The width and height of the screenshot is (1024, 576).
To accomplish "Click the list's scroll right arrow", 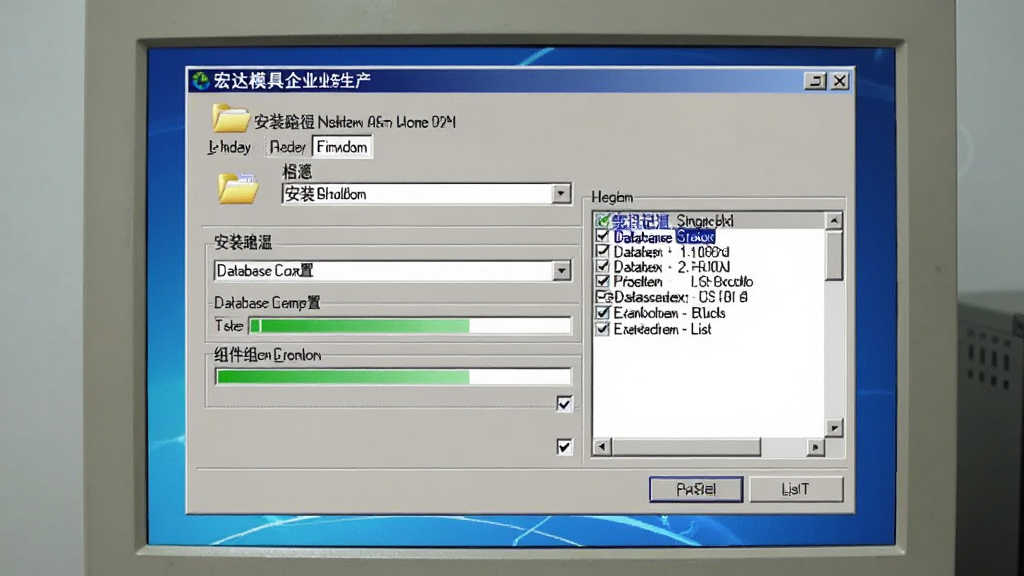I will coord(815,447).
